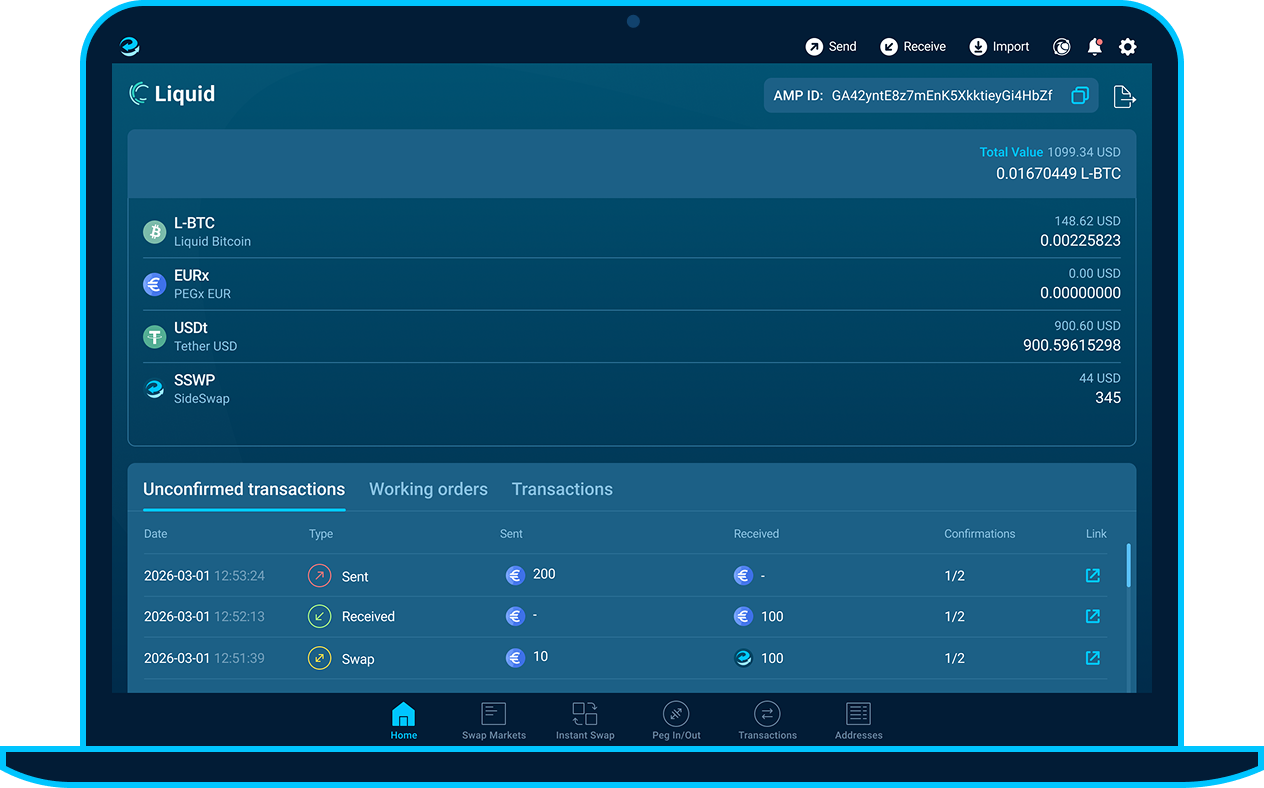Open explorer link for Swap transaction
Screen dimensions: 1264x788
tap(1093, 658)
